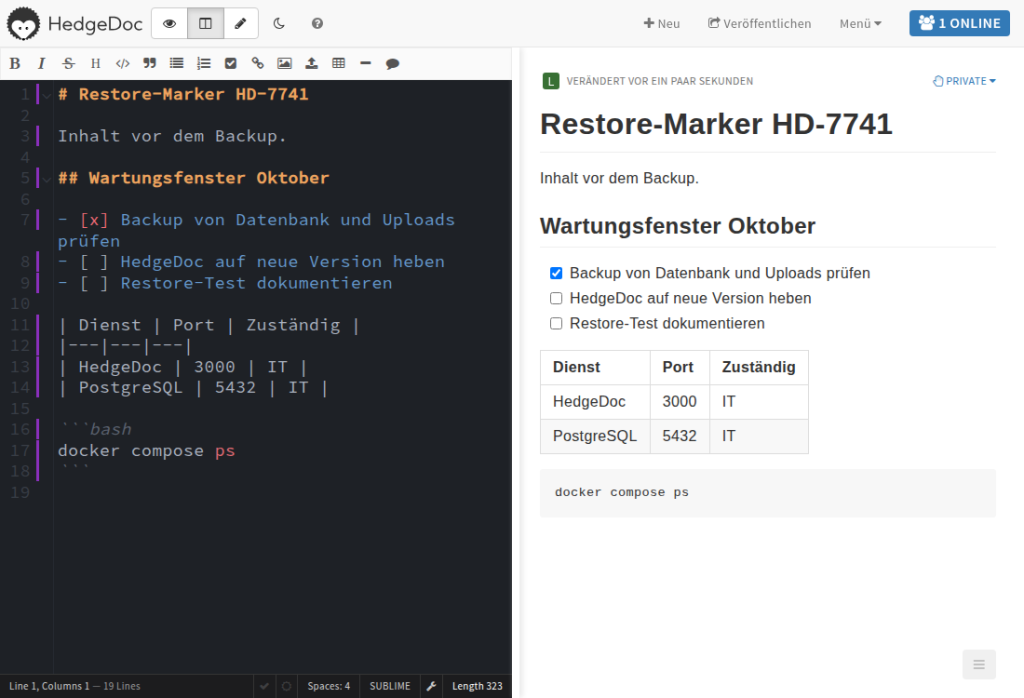This screenshot has width=1024, height=698.
Task: Insert a comment with the speech bubble icon
Action: [x=392, y=63]
